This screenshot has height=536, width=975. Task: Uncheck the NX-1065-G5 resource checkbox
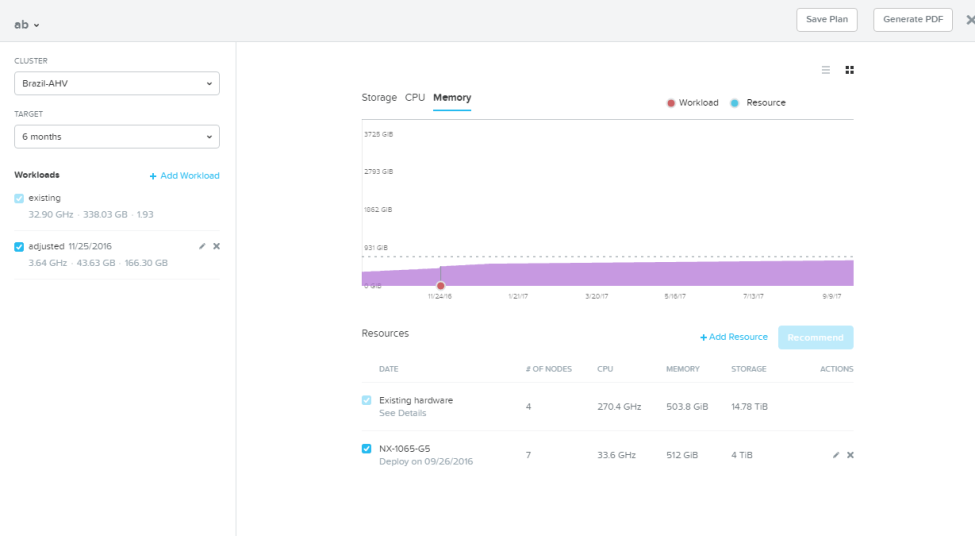pos(366,449)
